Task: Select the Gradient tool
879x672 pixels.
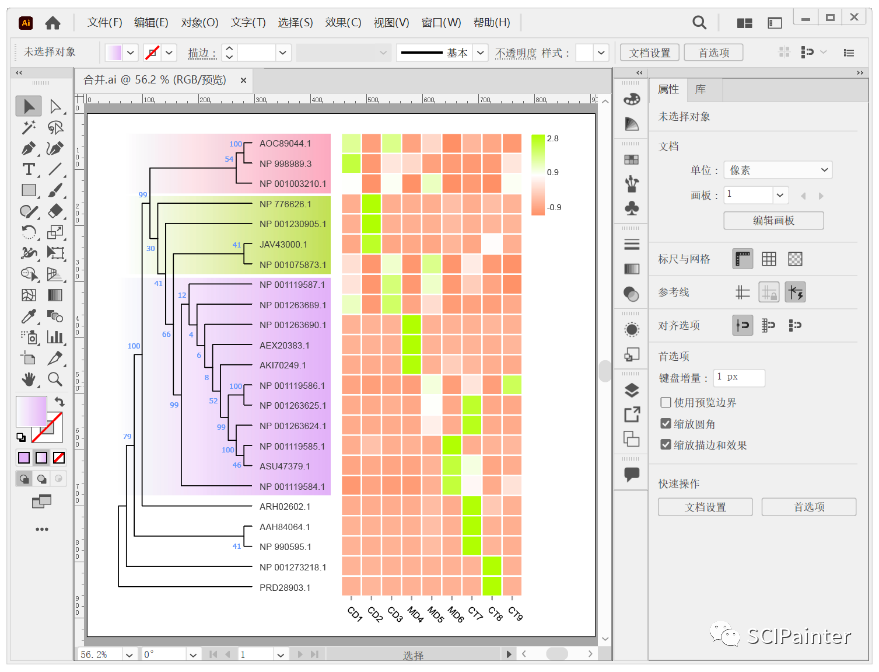Action: coord(55,295)
